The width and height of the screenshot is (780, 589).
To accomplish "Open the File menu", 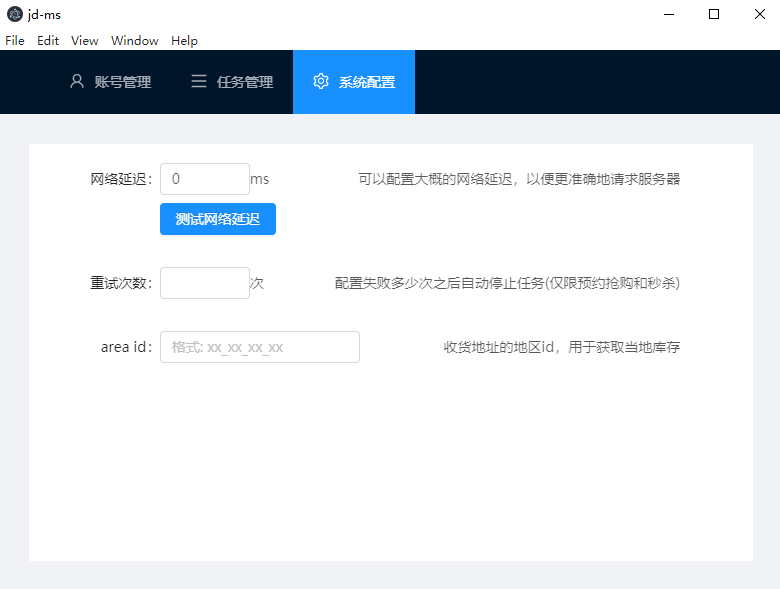I will point(15,41).
